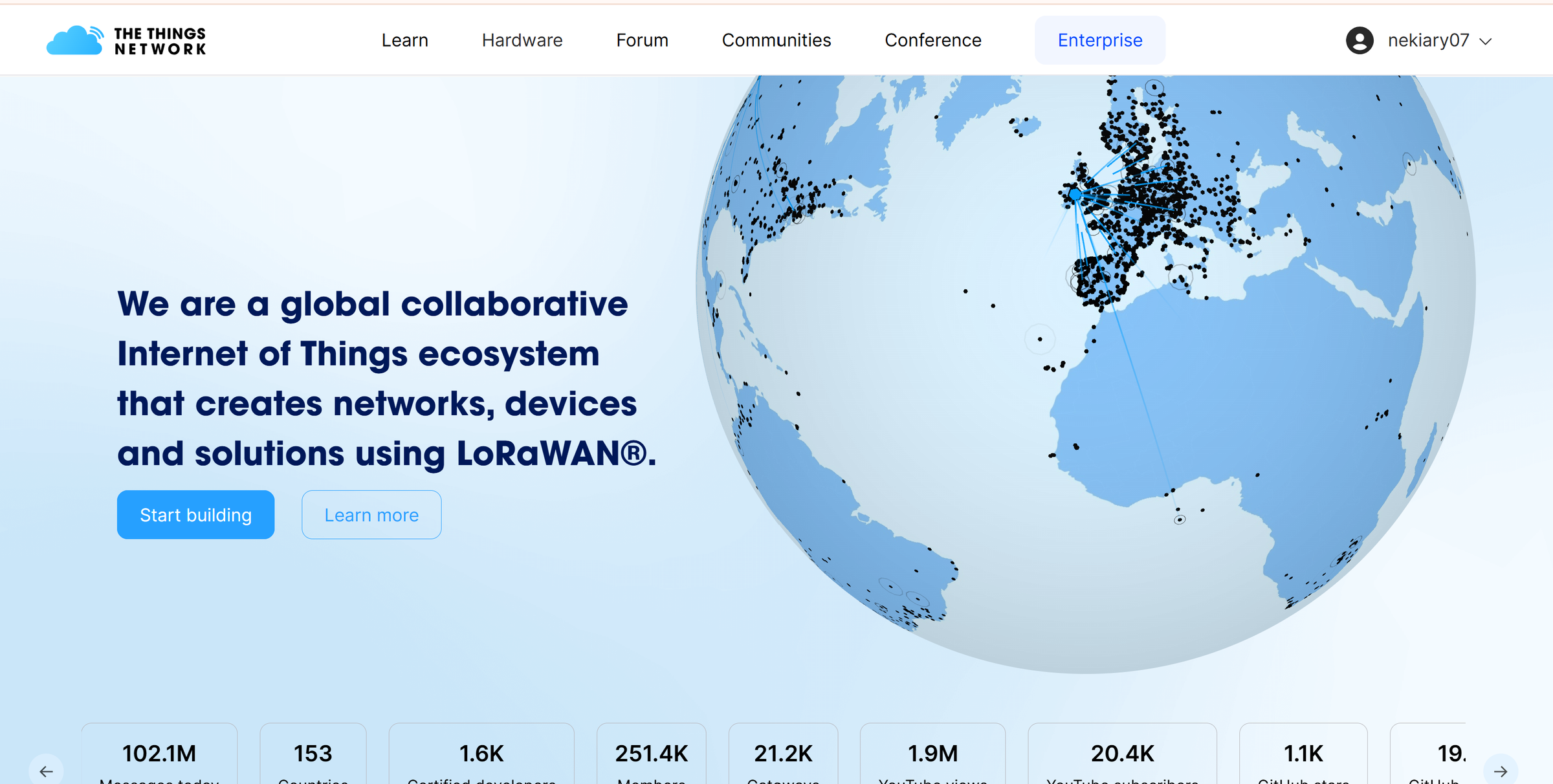Open the Communities menu item
Viewport: 1553px width, 784px height.
pos(776,40)
